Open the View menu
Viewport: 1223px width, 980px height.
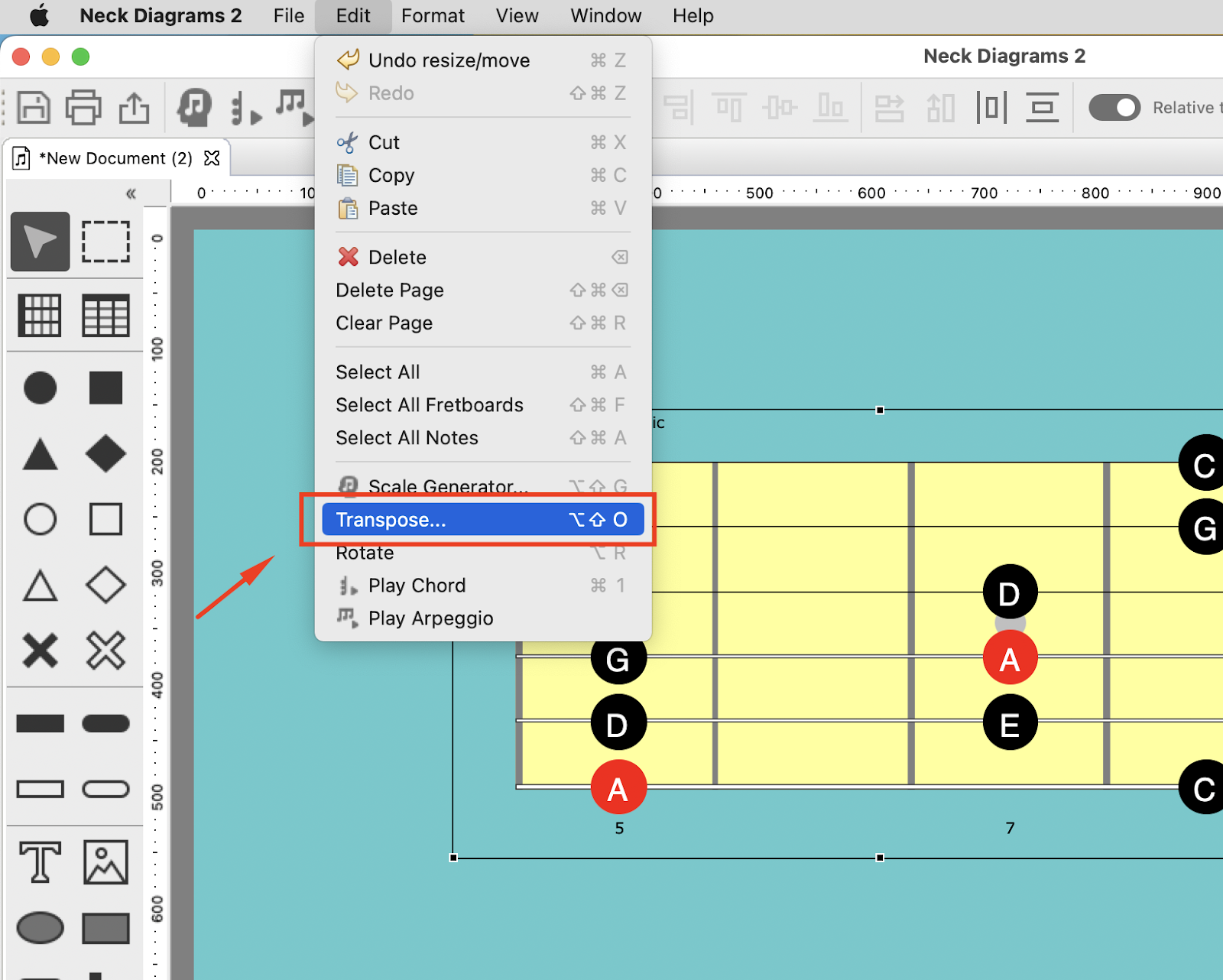point(517,16)
